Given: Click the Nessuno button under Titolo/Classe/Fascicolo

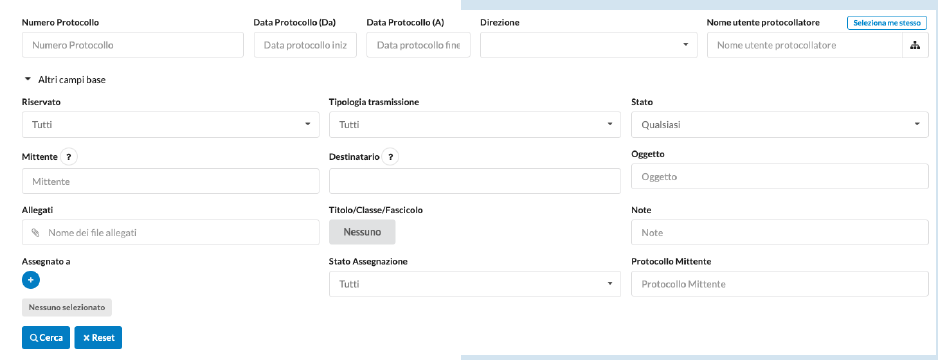Looking at the screenshot, I should point(362,232).
